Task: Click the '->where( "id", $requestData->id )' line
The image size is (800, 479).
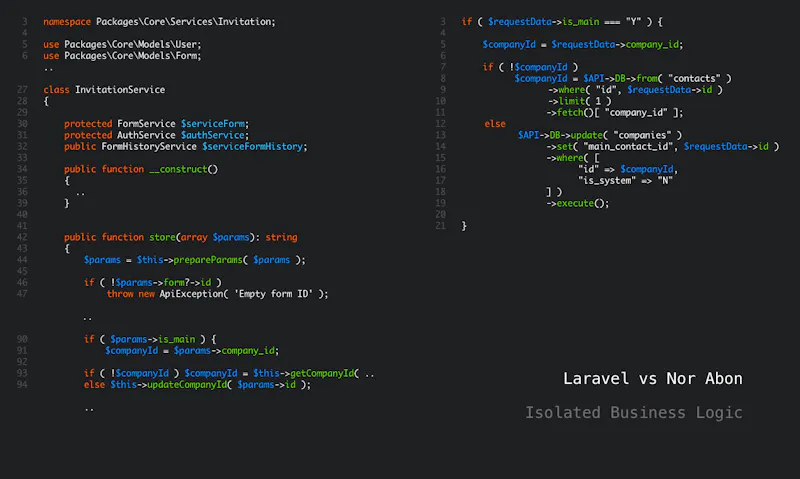Action: pyautogui.click(x=635, y=90)
